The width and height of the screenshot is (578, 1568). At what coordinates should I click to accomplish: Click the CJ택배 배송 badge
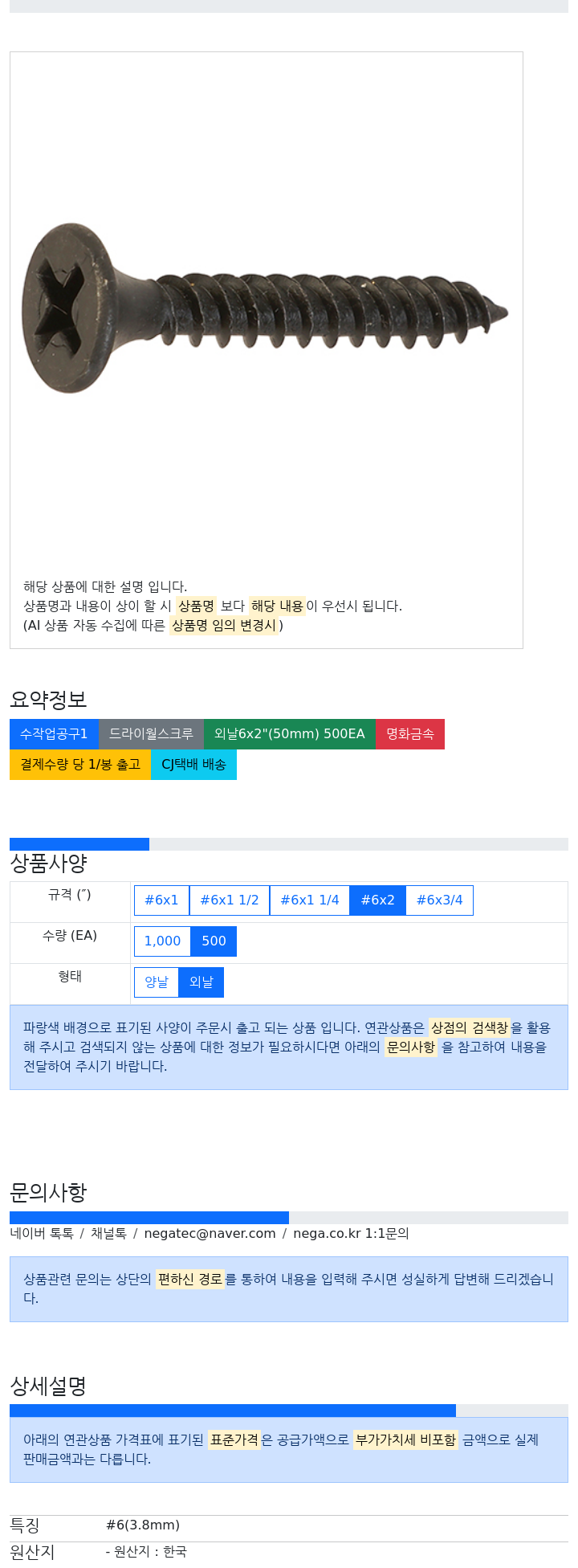pos(193,765)
